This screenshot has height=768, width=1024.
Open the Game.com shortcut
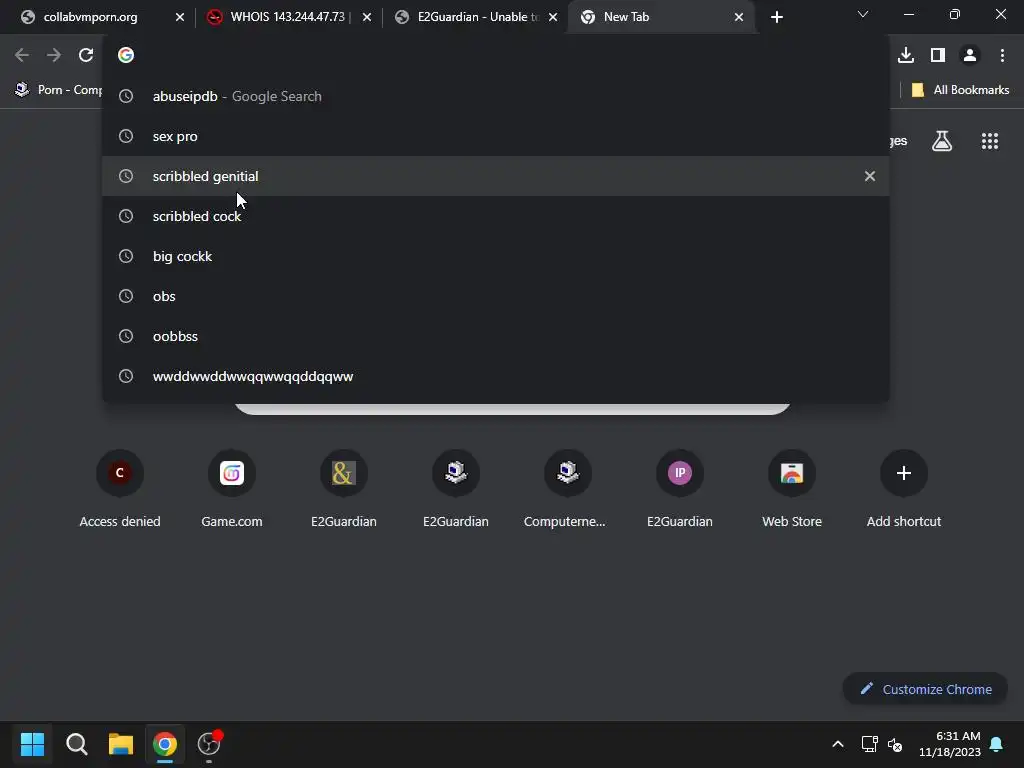coord(232,490)
